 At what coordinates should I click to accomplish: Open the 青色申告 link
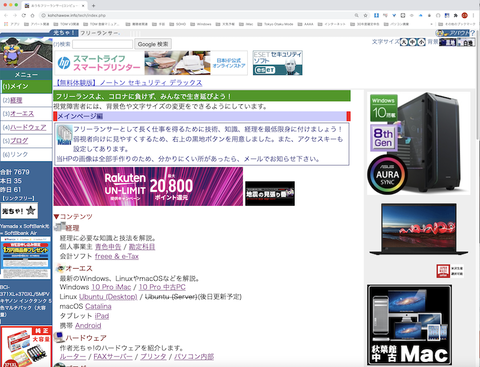tap(108, 247)
